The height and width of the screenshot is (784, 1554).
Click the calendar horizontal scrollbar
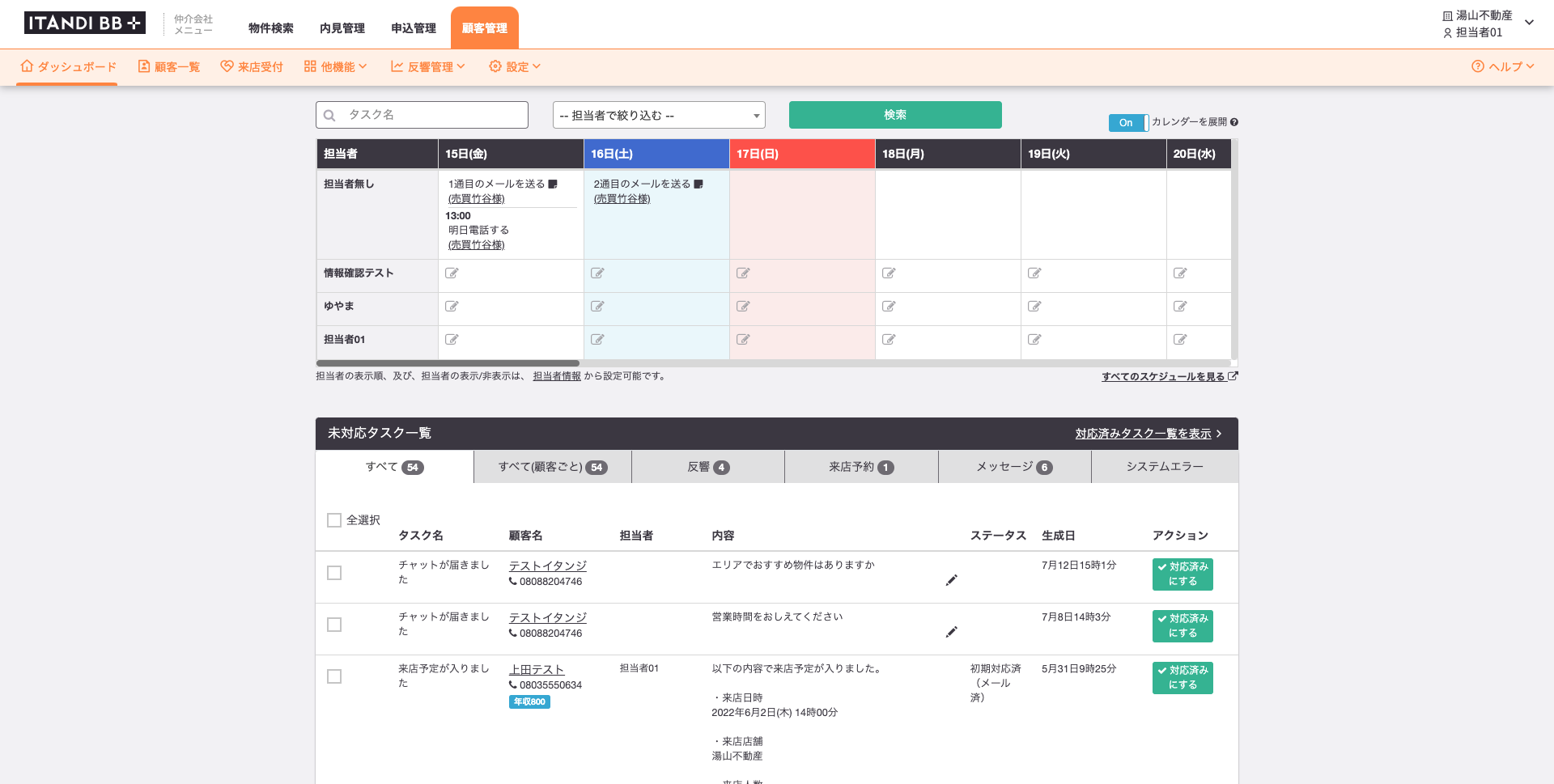pos(448,363)
